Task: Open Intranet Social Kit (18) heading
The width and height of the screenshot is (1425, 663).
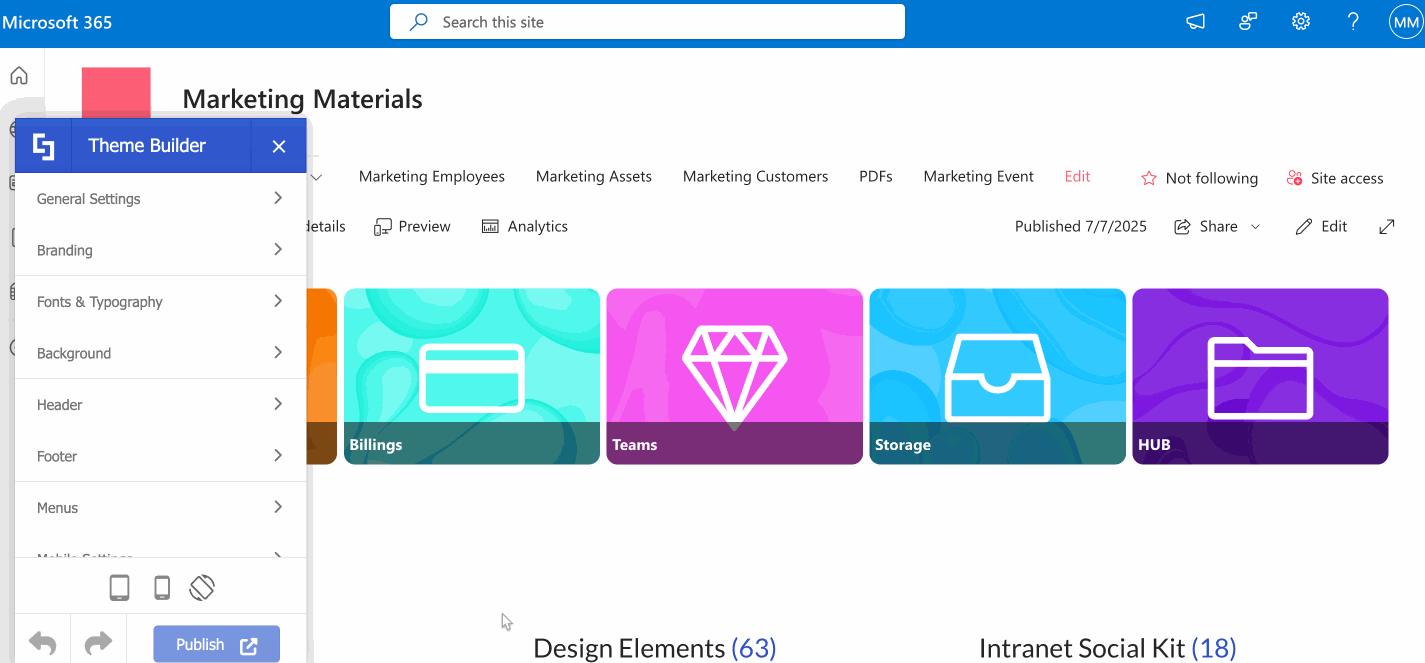Action: pyautogui.click(x=1107, y=648)
